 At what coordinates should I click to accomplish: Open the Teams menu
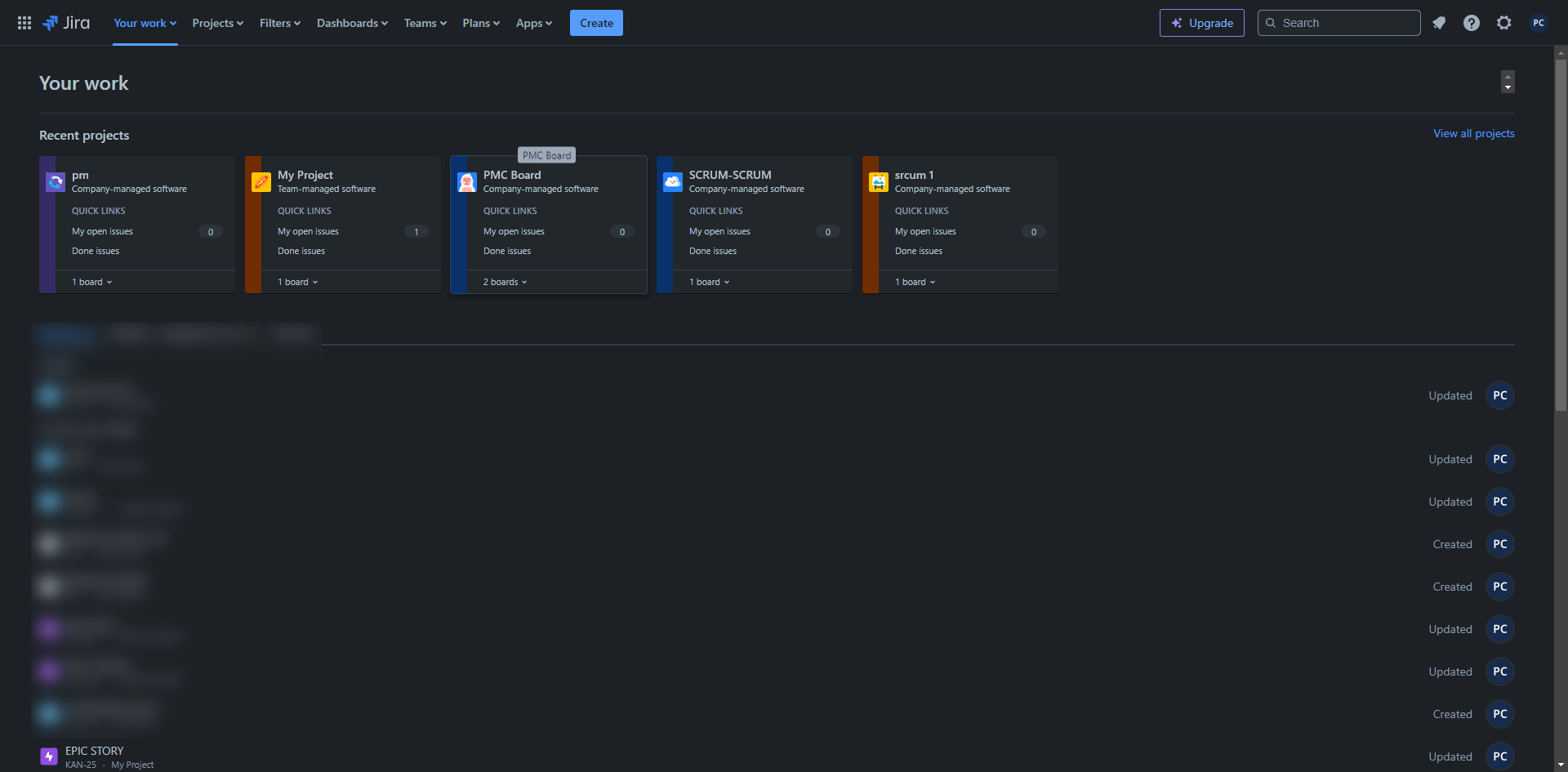pyautogui.click(x=425, y=23)
